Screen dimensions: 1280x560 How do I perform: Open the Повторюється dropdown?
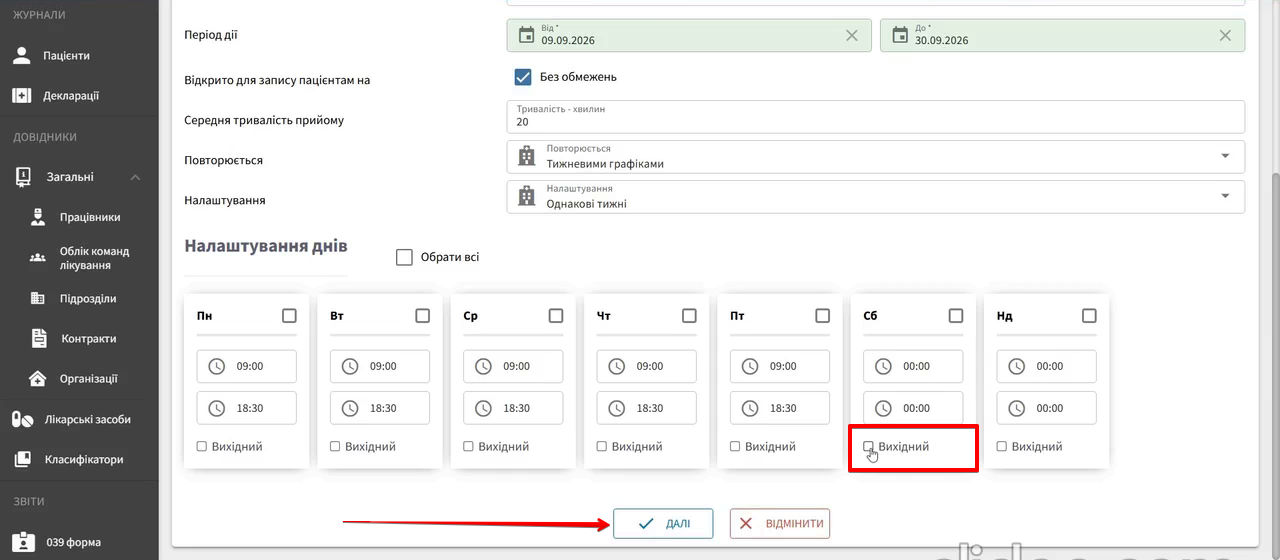click(876, 156)
